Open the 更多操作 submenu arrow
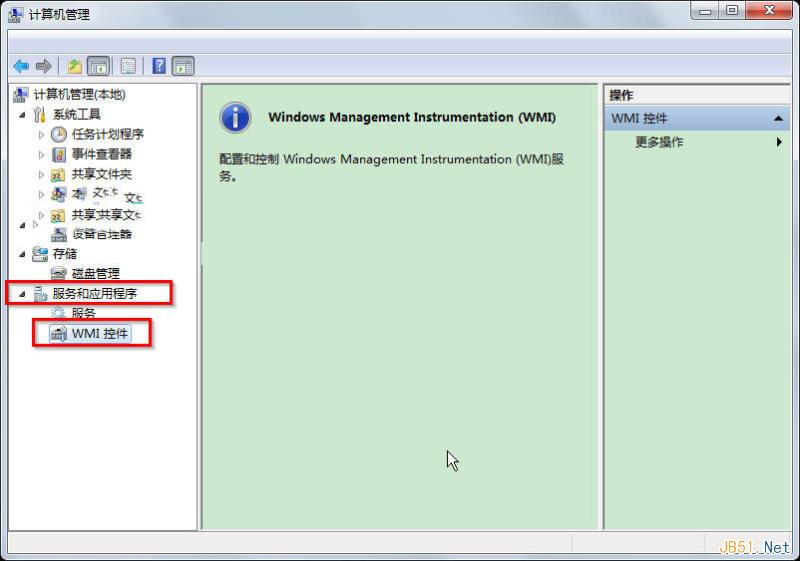800x561 pixels. pos(779,142)
